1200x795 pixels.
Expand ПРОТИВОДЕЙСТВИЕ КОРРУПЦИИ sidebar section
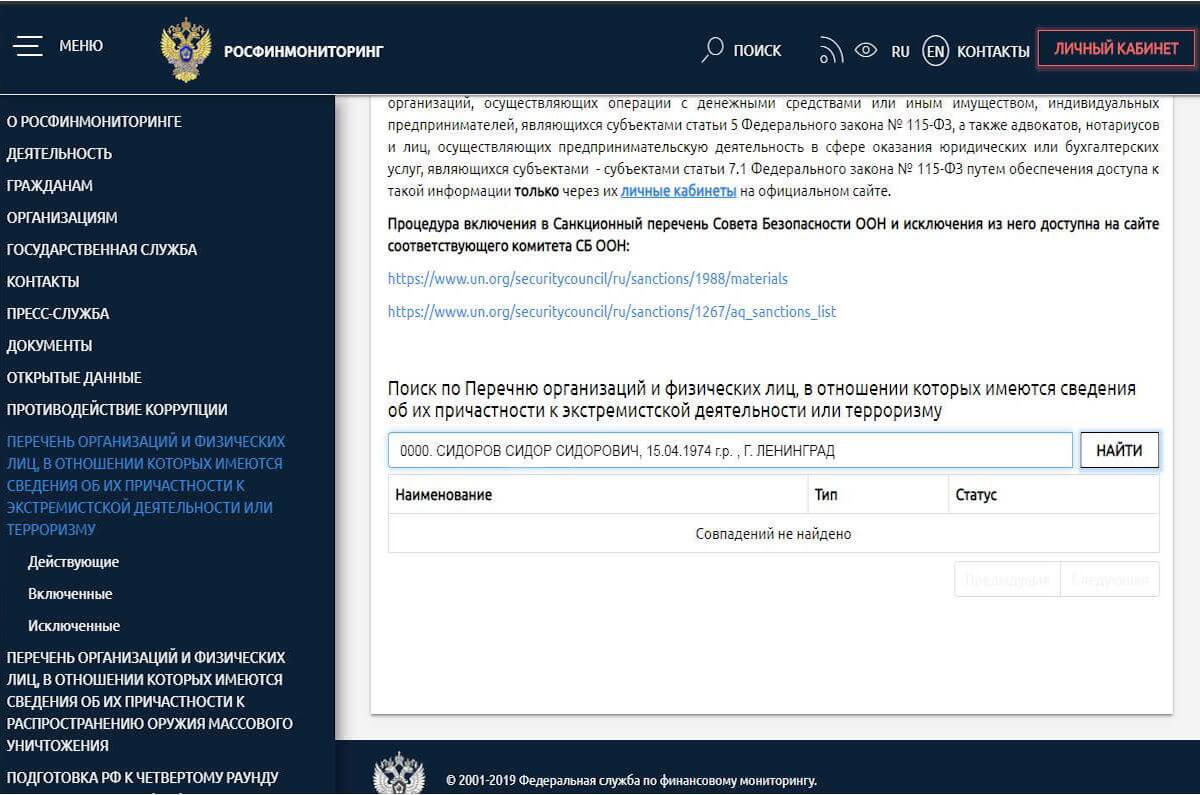coord(117,410)
